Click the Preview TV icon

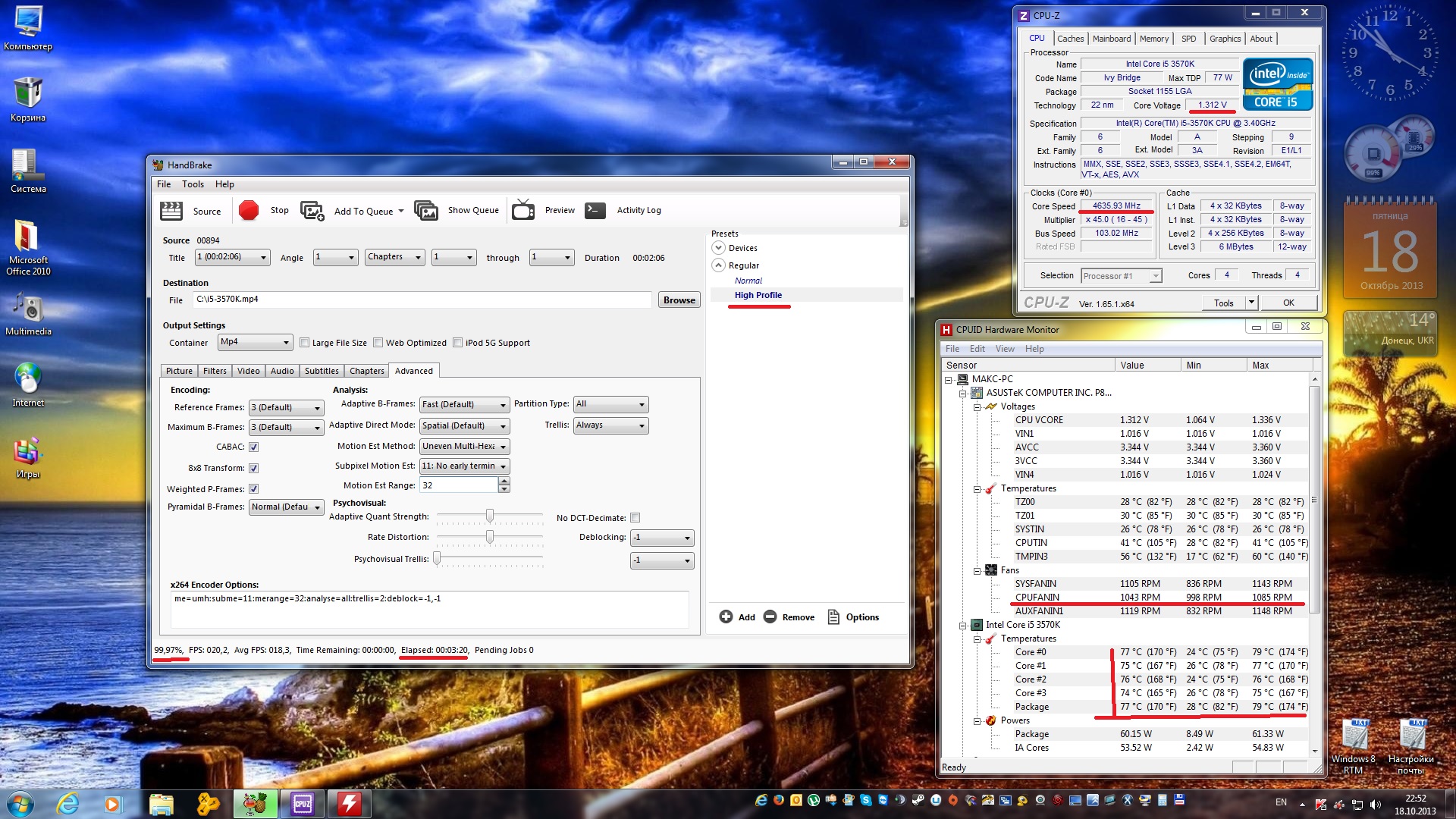(523, 210)
